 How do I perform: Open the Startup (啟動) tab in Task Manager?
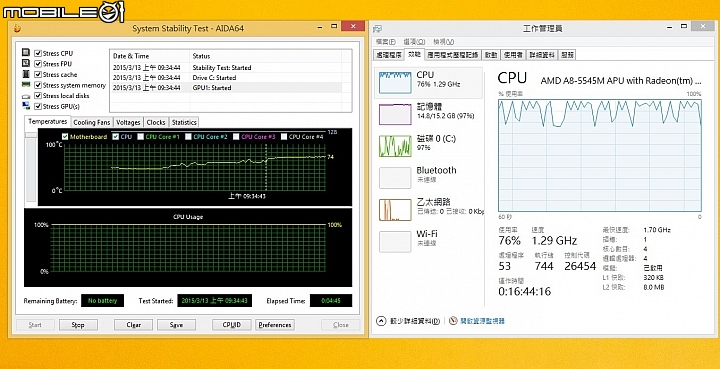coord(490,55)
